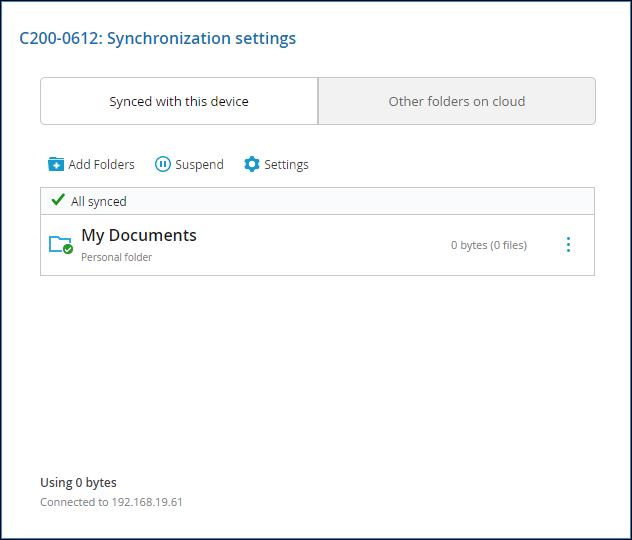Click the Suspend pause icon
The height and width of the screenshot is (540, 632).
tap(163, 164)
